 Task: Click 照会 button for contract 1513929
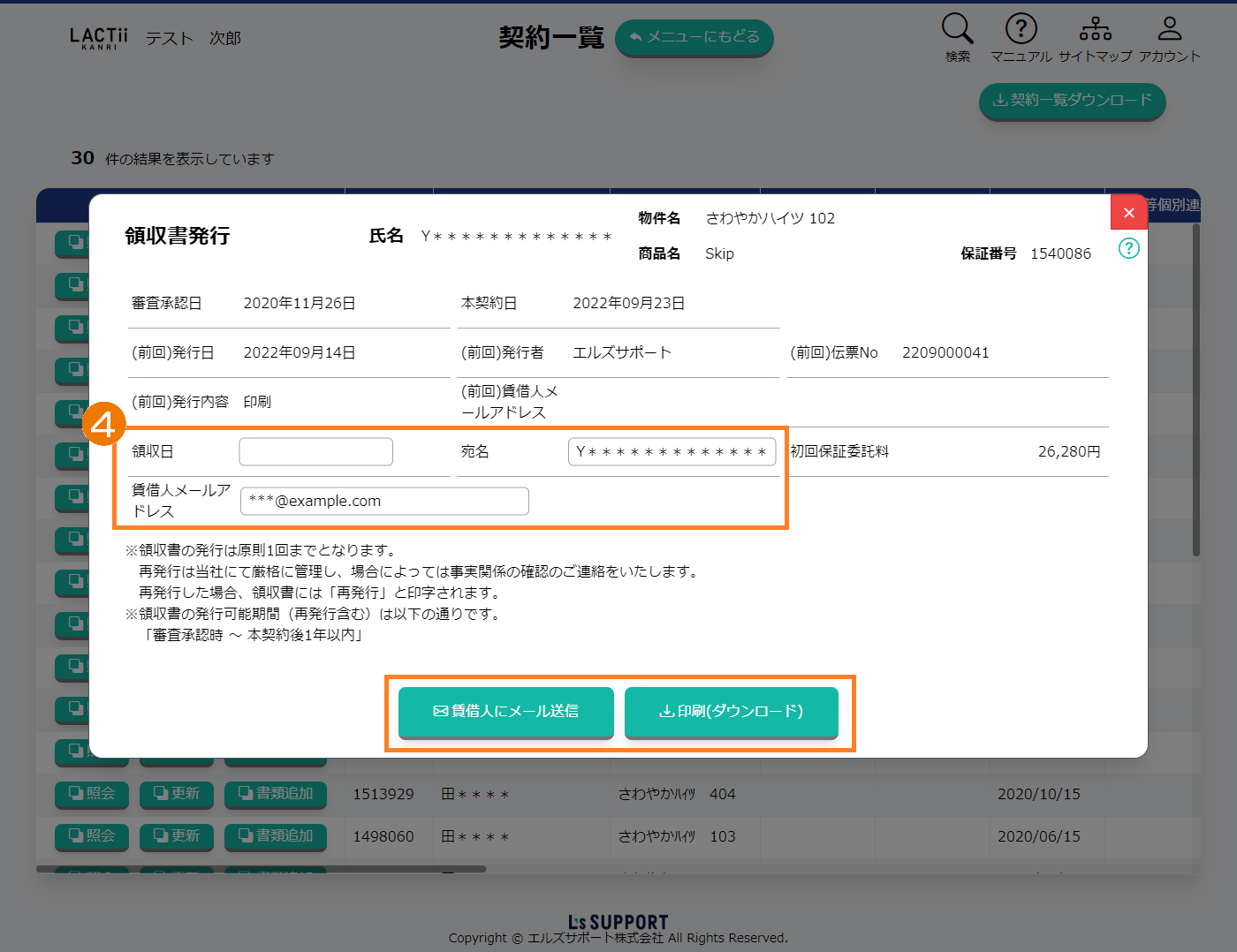click(92, 794)
